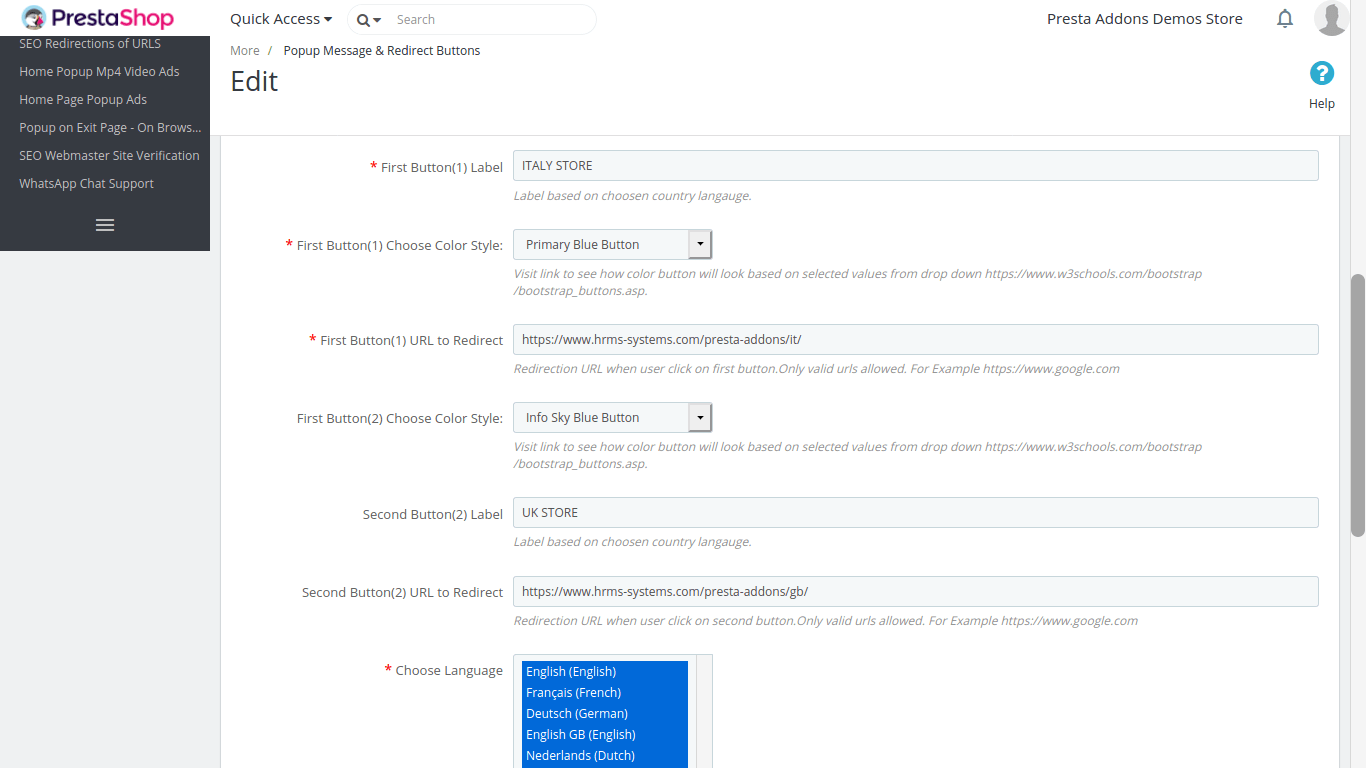Select Français (French) in language list
Image resolution: width=1366 pixels, height=768 pixels.
tap(574, 693)
